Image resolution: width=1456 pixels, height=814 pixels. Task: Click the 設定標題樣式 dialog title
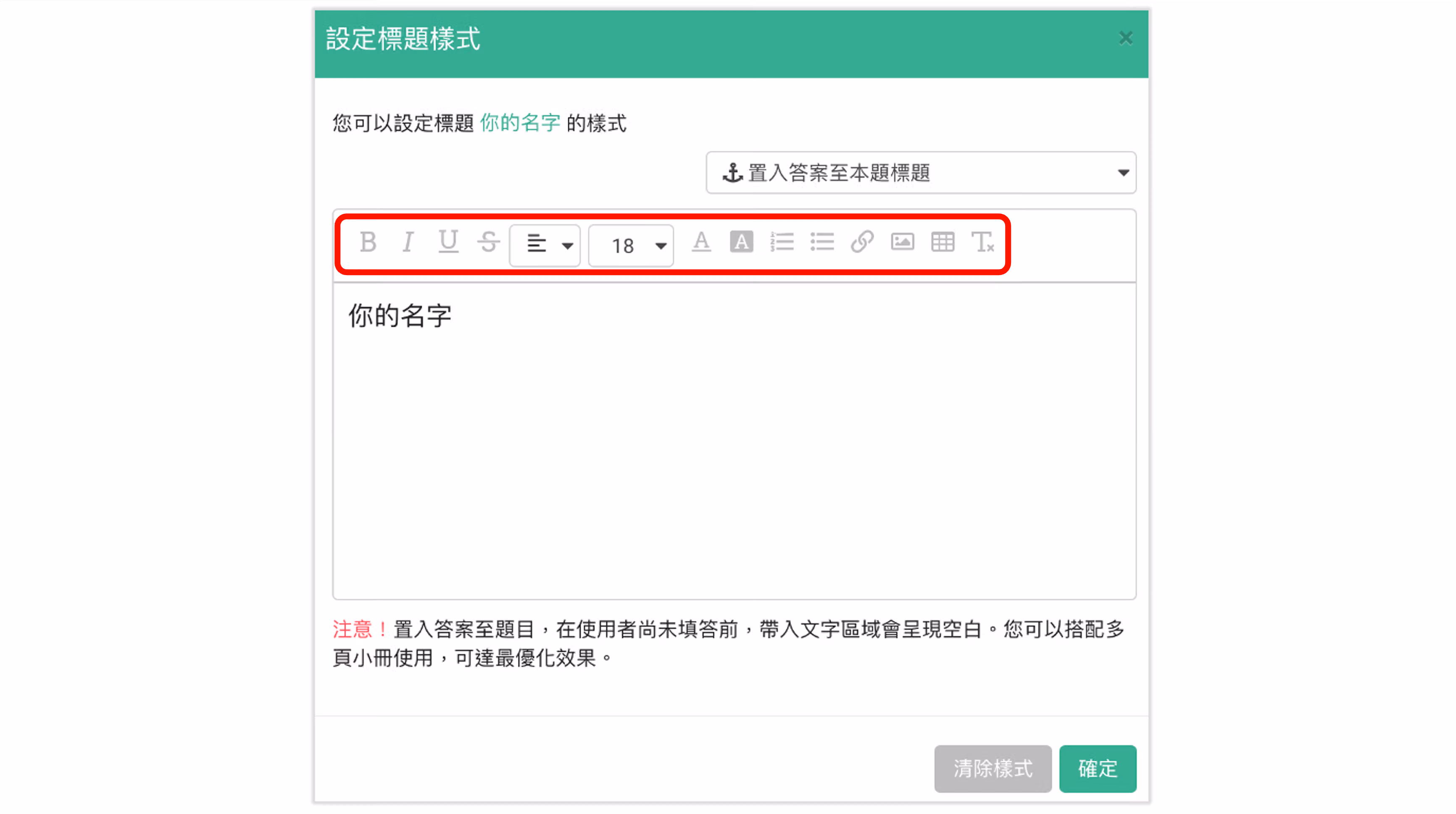pos(403,39)
